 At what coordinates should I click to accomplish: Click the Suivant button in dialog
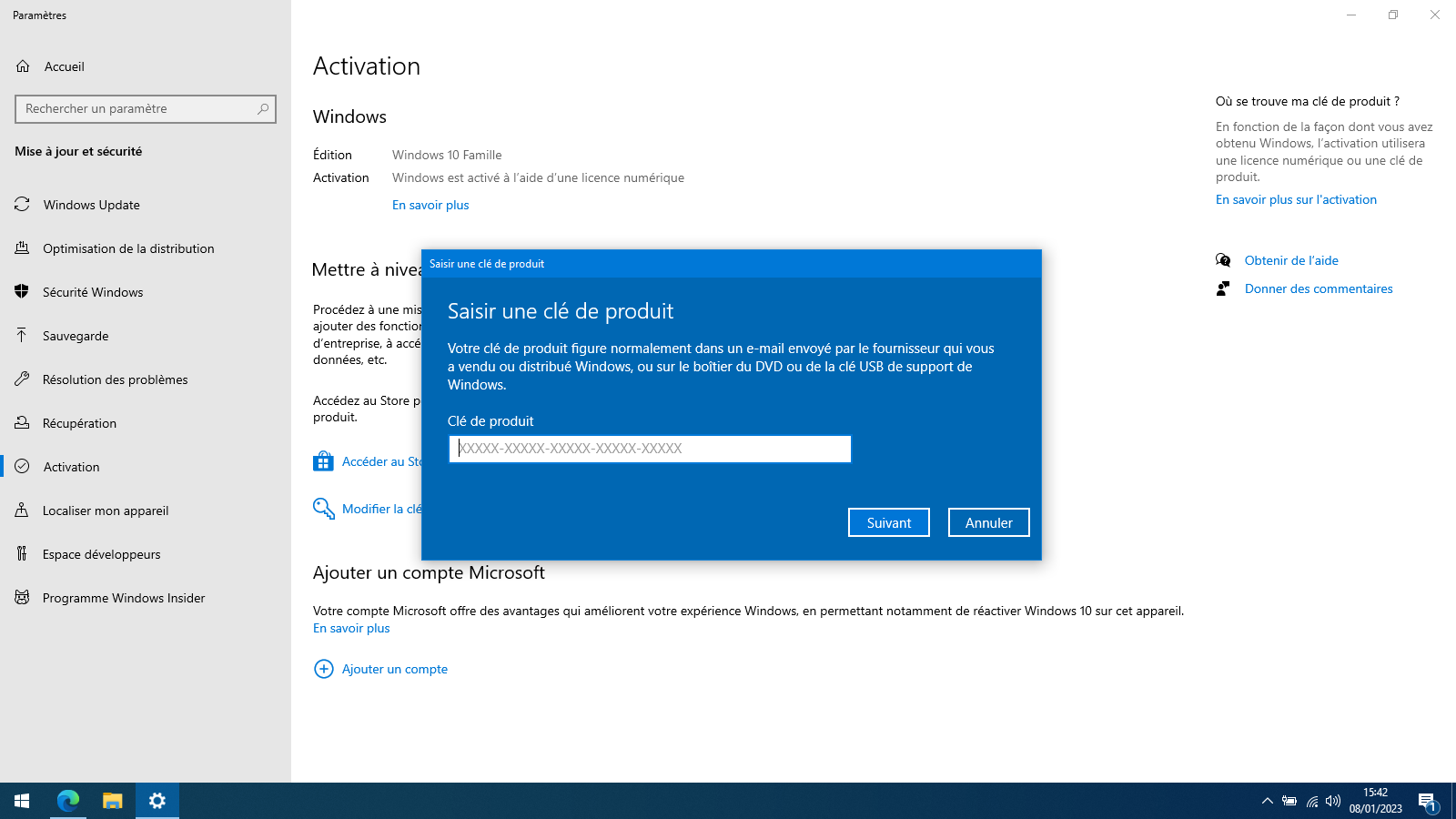click(889, 522)
